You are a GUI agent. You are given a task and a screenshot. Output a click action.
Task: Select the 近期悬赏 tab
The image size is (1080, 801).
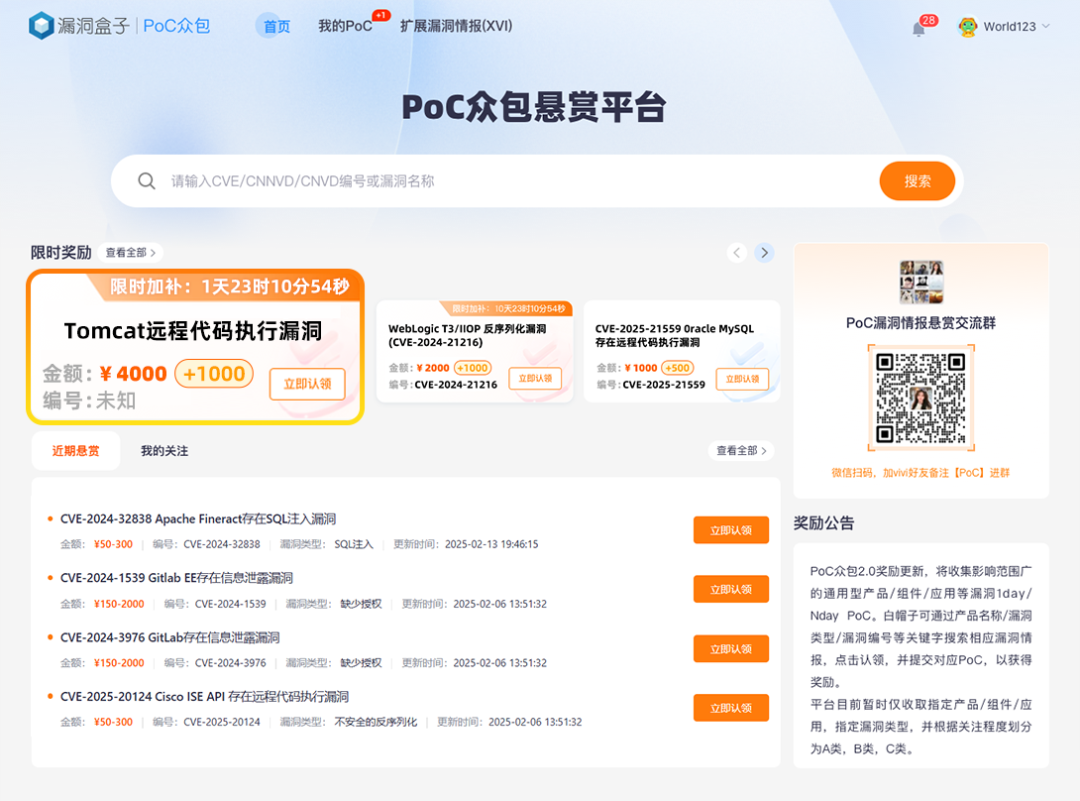click(76, 451)
